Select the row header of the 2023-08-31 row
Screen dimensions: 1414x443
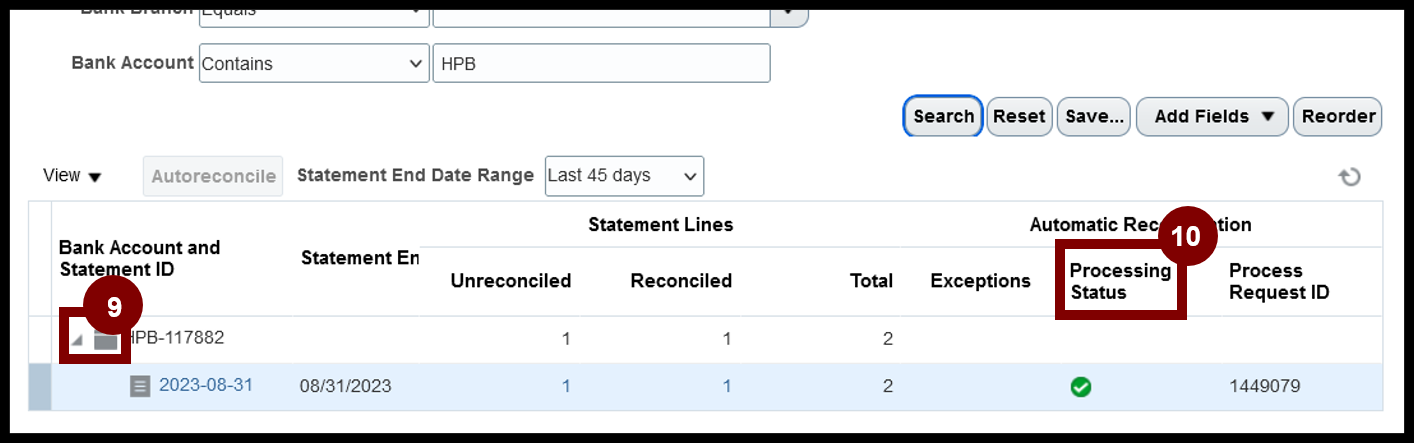click(x=40, y=387)
